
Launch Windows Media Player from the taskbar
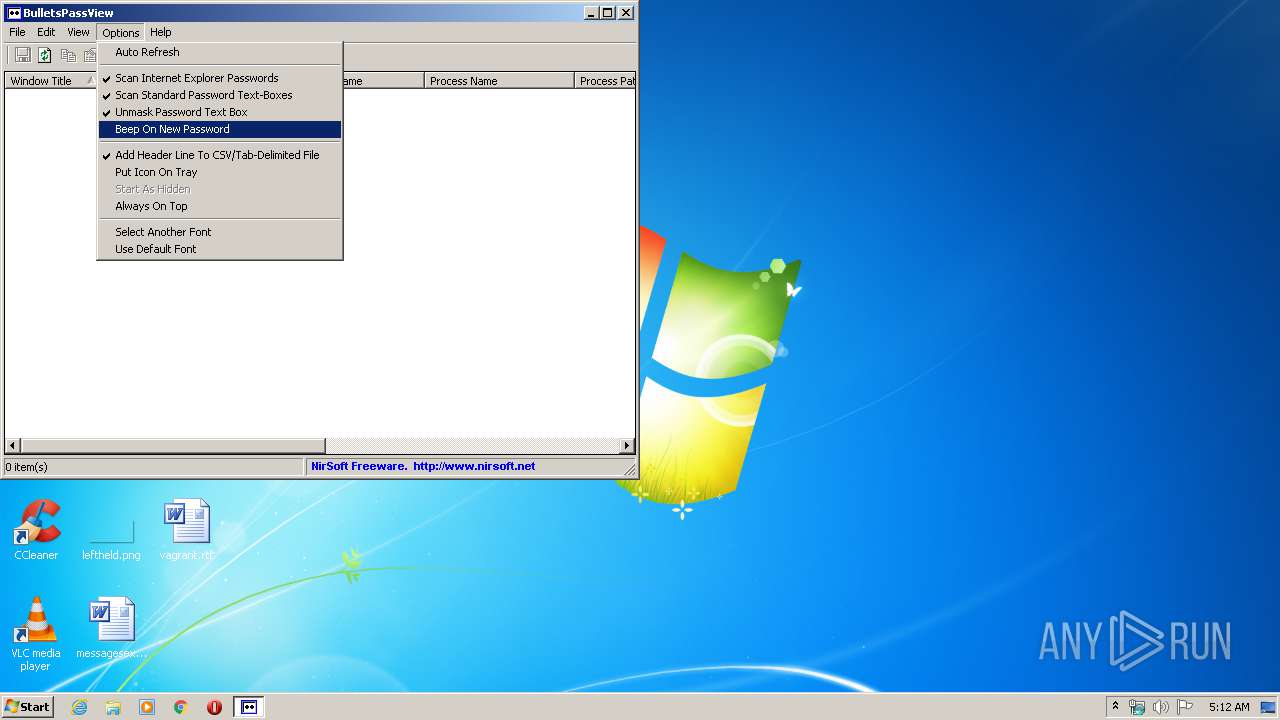(x=147, y=707)
